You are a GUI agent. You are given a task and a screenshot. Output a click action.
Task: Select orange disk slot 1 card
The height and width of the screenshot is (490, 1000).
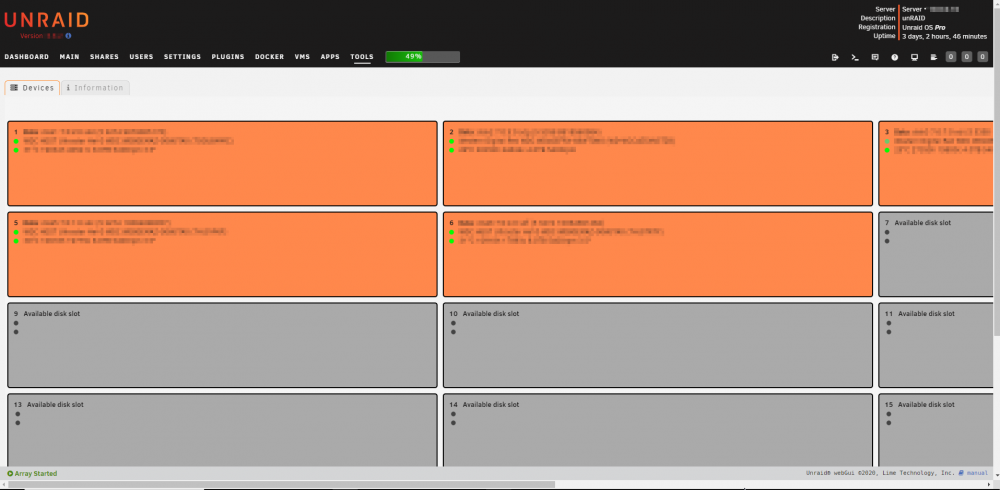click(222, 163)
